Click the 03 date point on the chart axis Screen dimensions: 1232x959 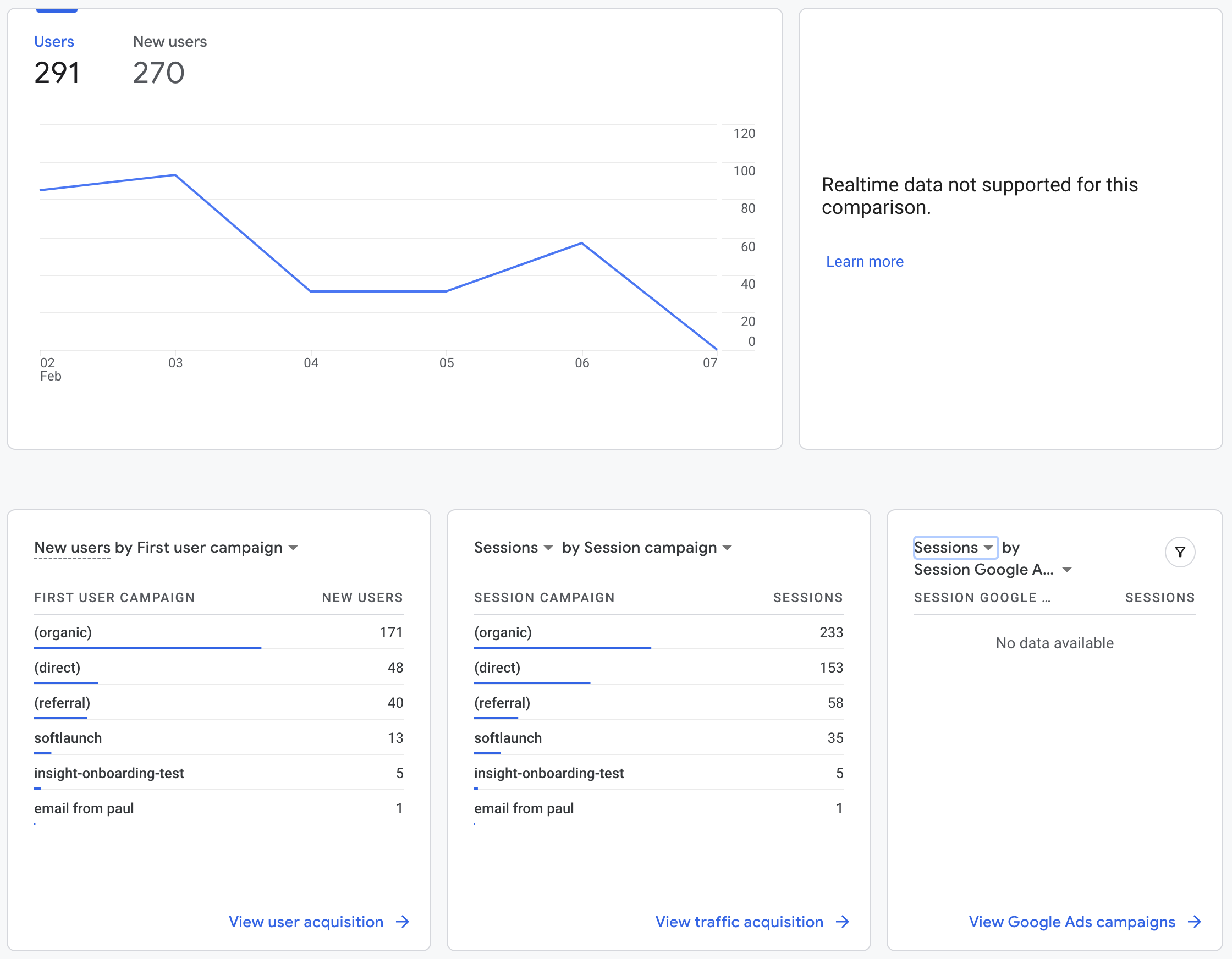click(175, 363)
